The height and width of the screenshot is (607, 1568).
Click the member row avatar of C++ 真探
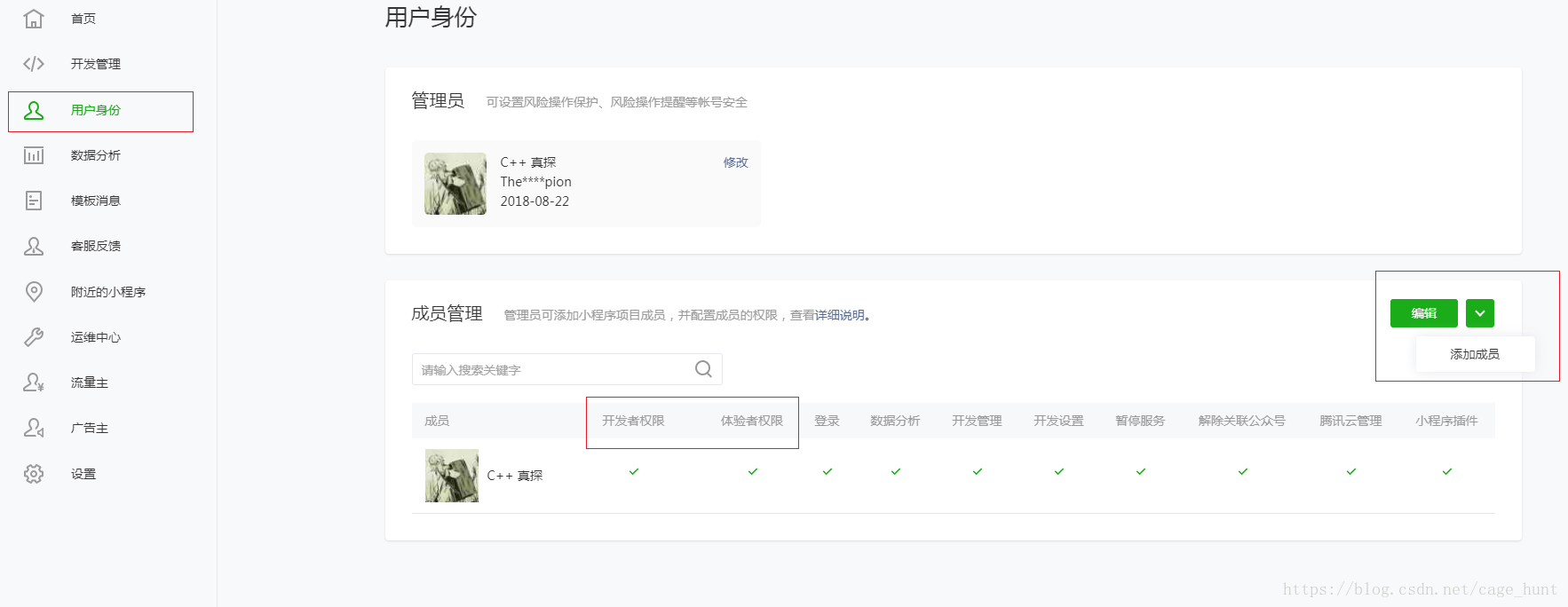point(452,476)
